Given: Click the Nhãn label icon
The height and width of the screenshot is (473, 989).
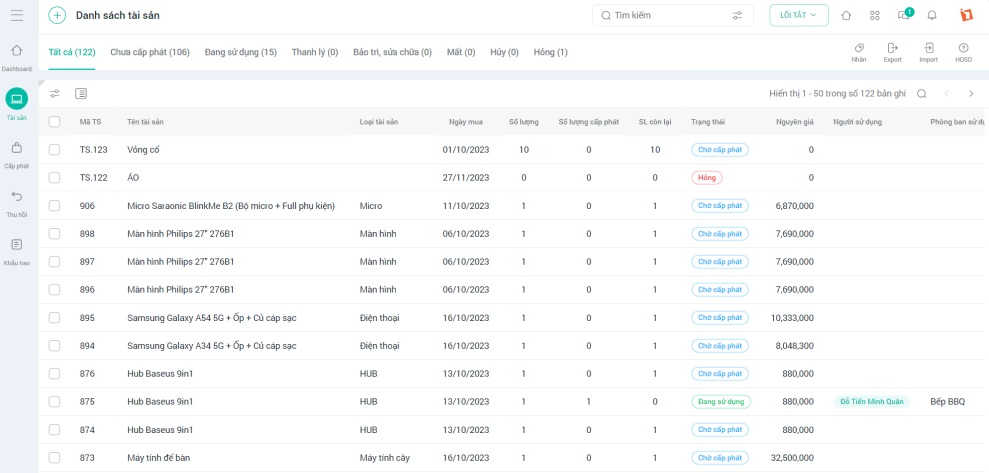Looking at the screenshot, I should tap(859, 48).
